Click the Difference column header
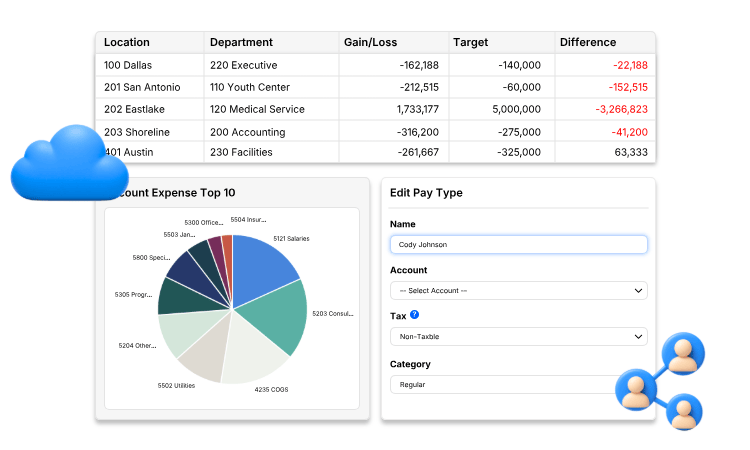This screenshot has height=450, width=750. 588,43
